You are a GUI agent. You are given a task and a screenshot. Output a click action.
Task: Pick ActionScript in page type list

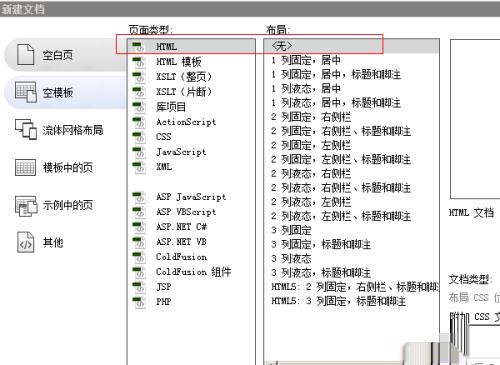point(186,122)
